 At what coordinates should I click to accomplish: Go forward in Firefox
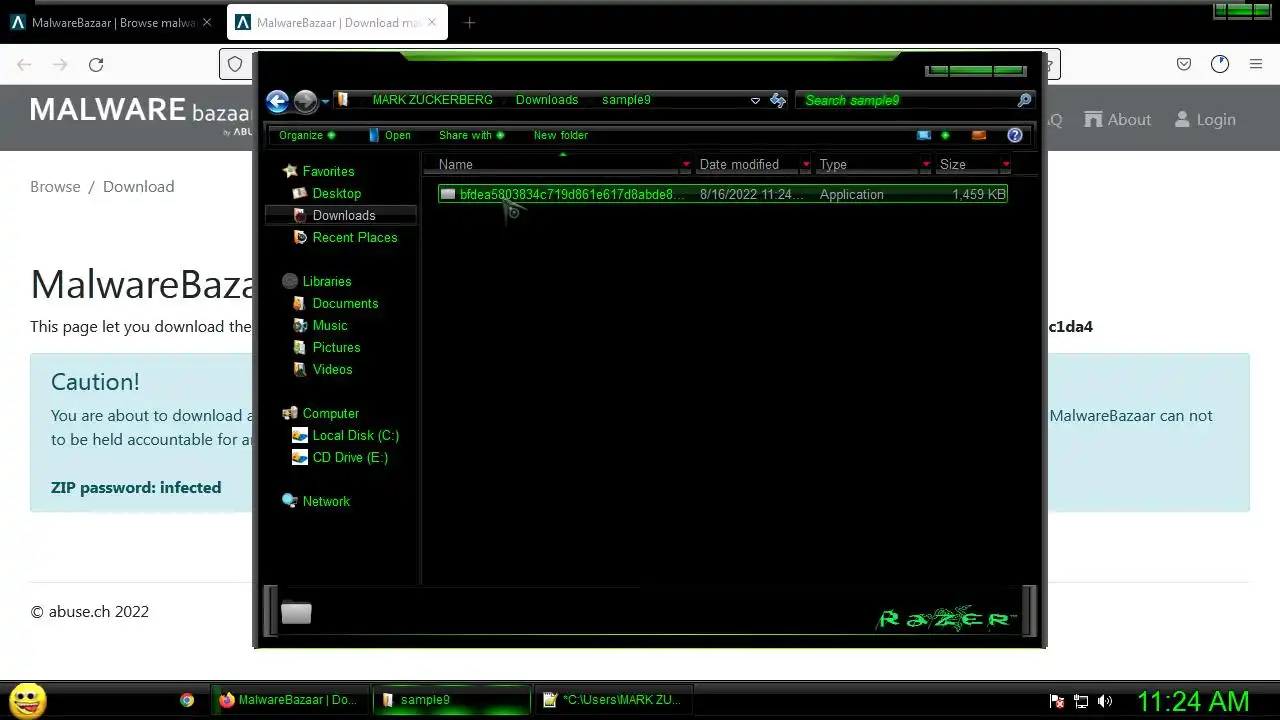[60, 64]
